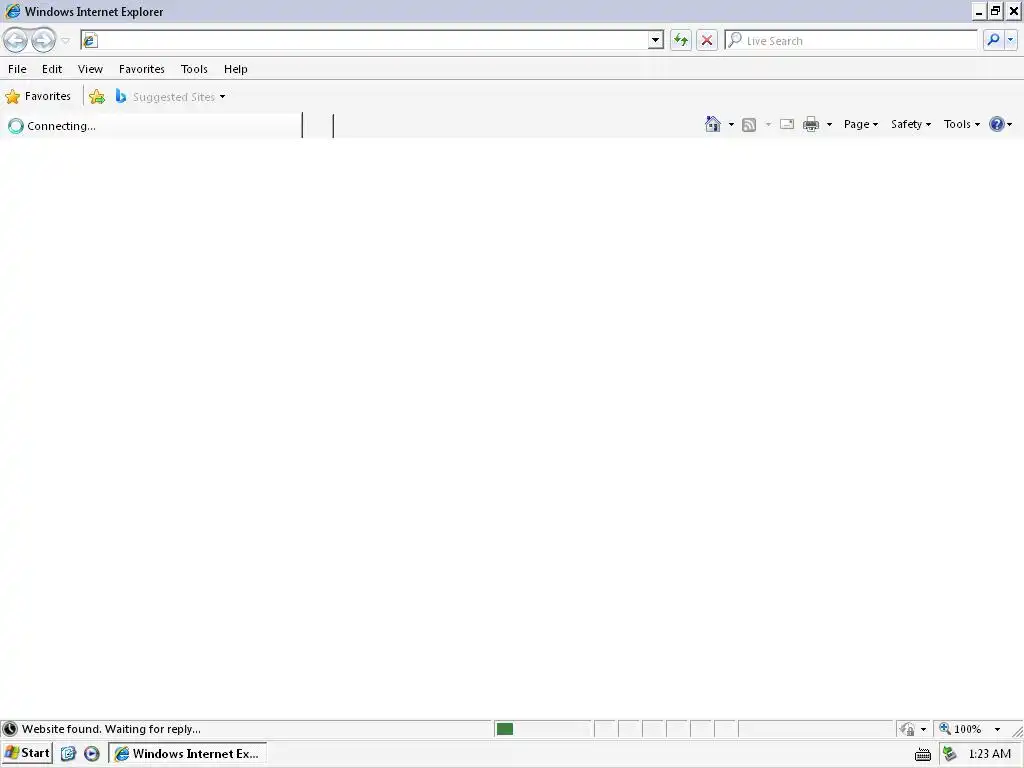Open search provider options dropdown

pos(1010,40)
